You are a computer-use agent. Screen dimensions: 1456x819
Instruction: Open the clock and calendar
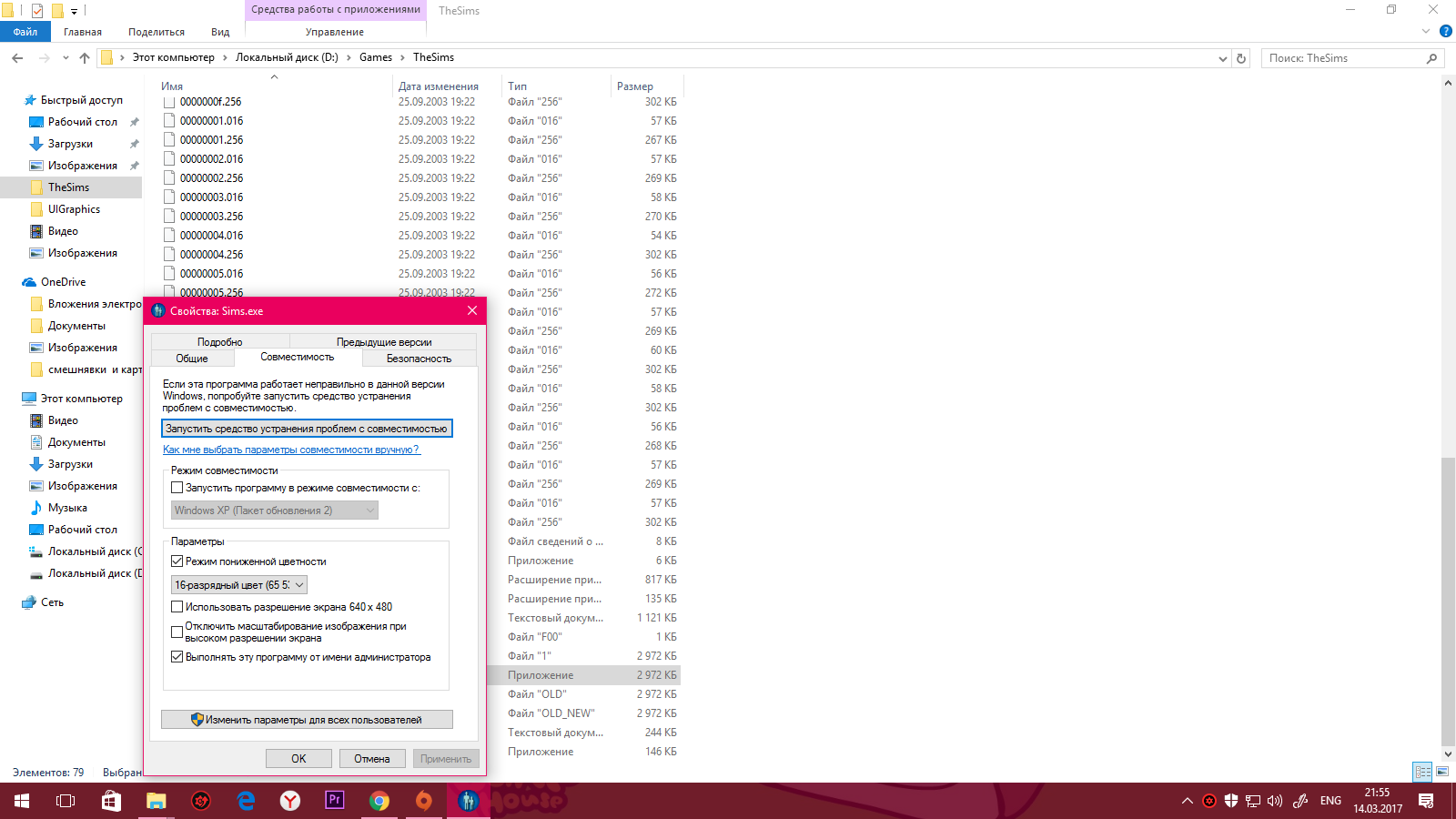pyautogui.click(x=1378, y=801)
